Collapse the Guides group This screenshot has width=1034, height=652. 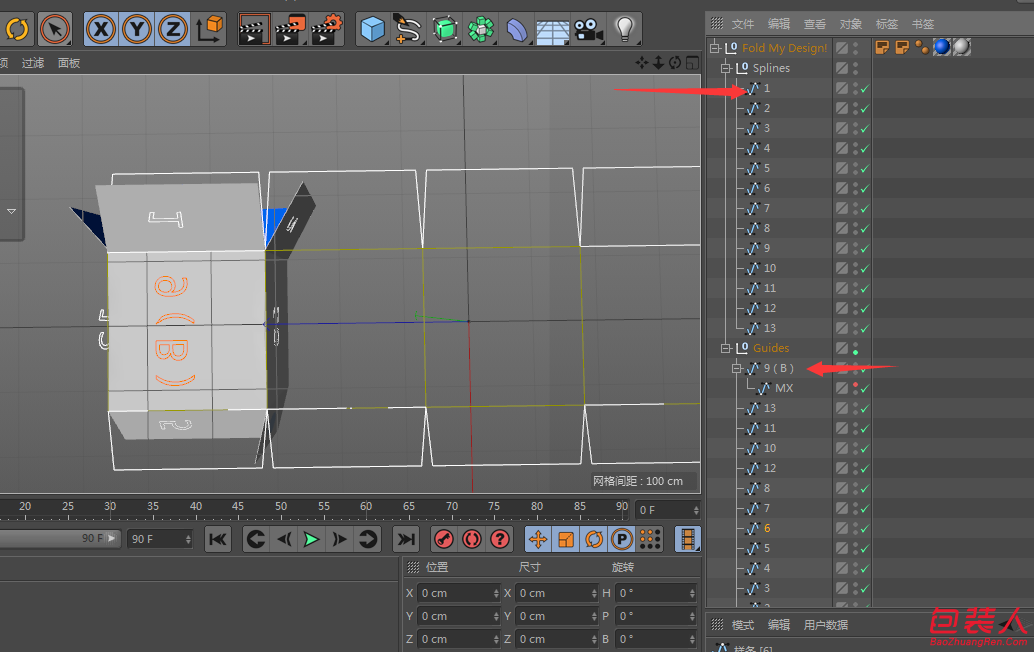(725, 348)
